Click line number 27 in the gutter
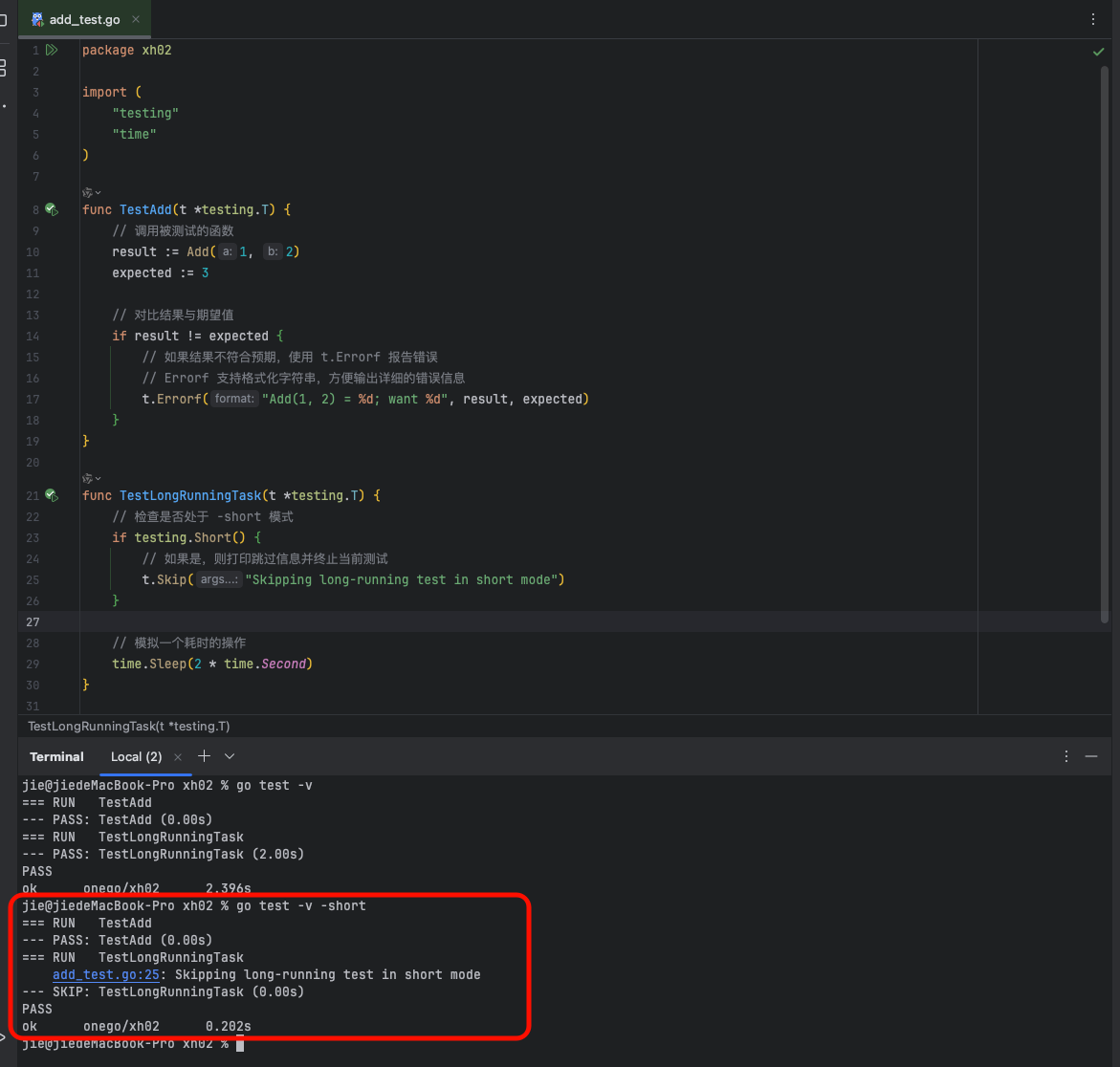This screenshot has width=1120, height=1067. click(x=33, y=622)
